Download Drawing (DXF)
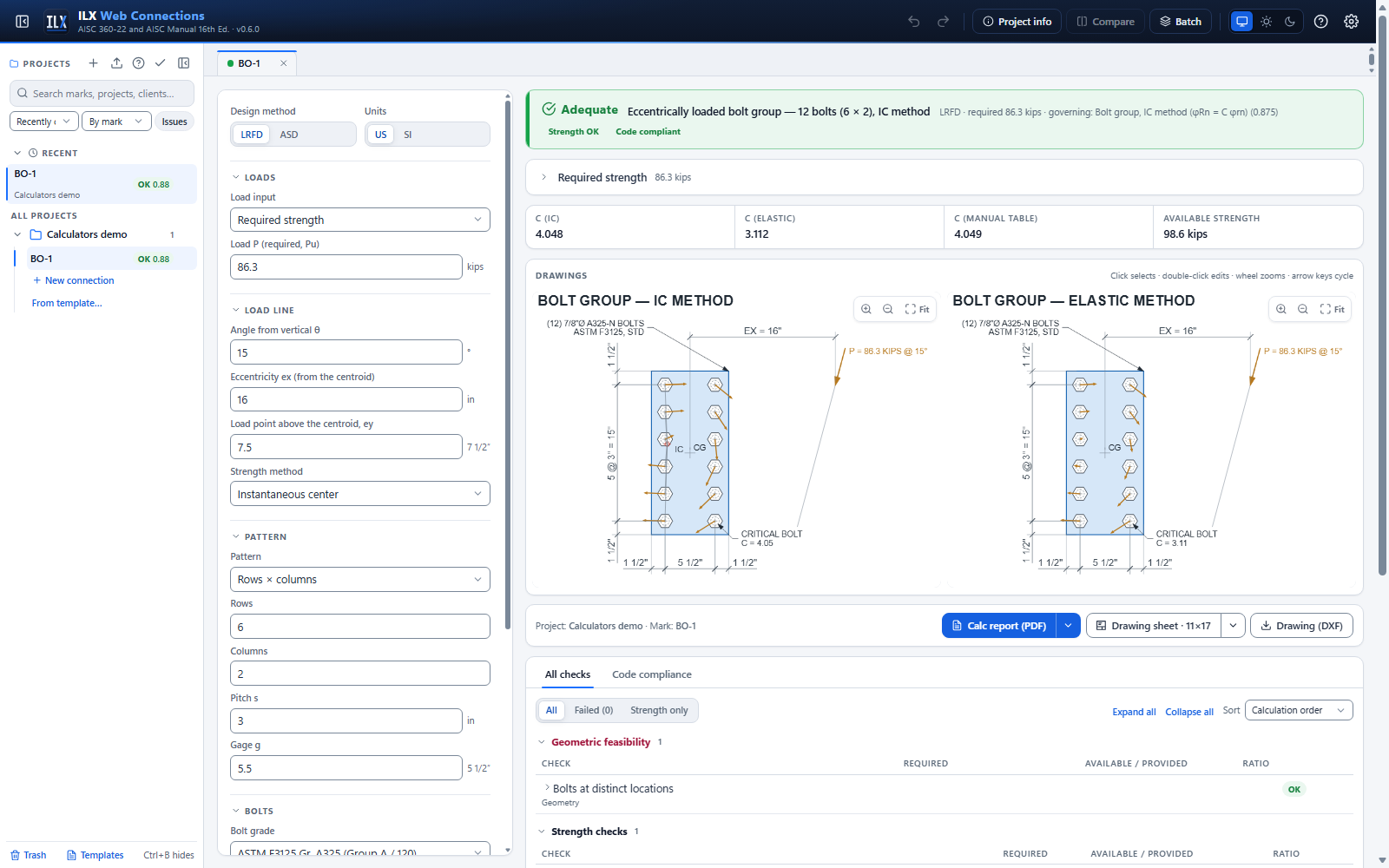Viewport: 1389px width, 868px height. [x=1301, y=626]
